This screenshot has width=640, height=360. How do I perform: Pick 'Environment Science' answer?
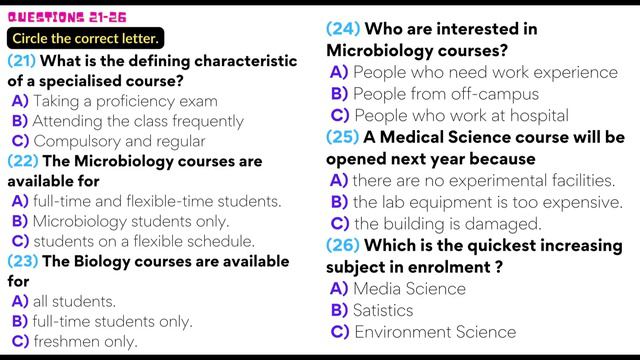point(423,332)
